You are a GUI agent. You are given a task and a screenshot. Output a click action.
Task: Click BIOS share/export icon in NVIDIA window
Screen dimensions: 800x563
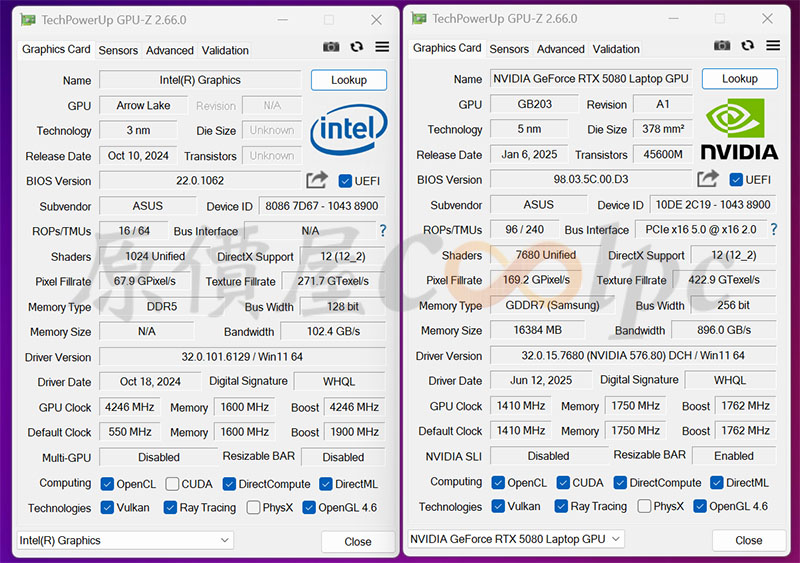pos(708,179)
